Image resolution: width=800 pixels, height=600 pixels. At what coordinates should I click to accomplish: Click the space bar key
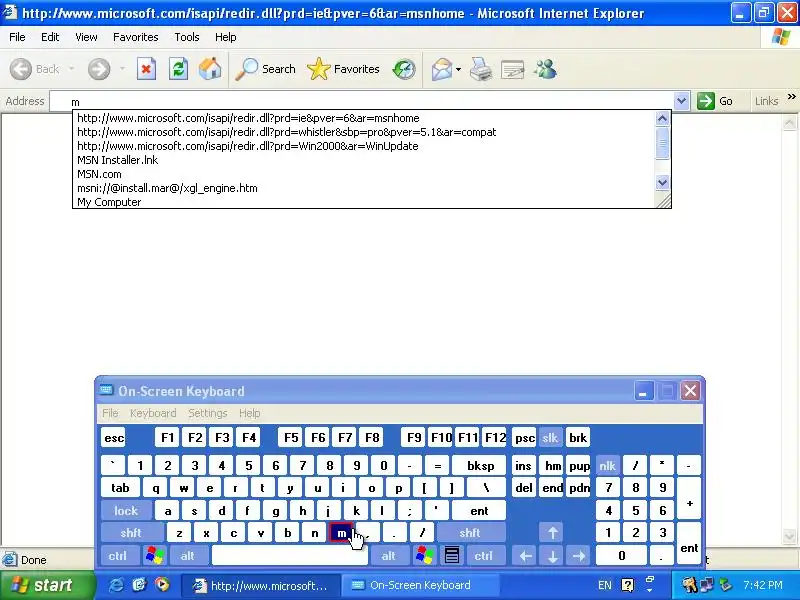pyautogui.click(x=290, y=555)
